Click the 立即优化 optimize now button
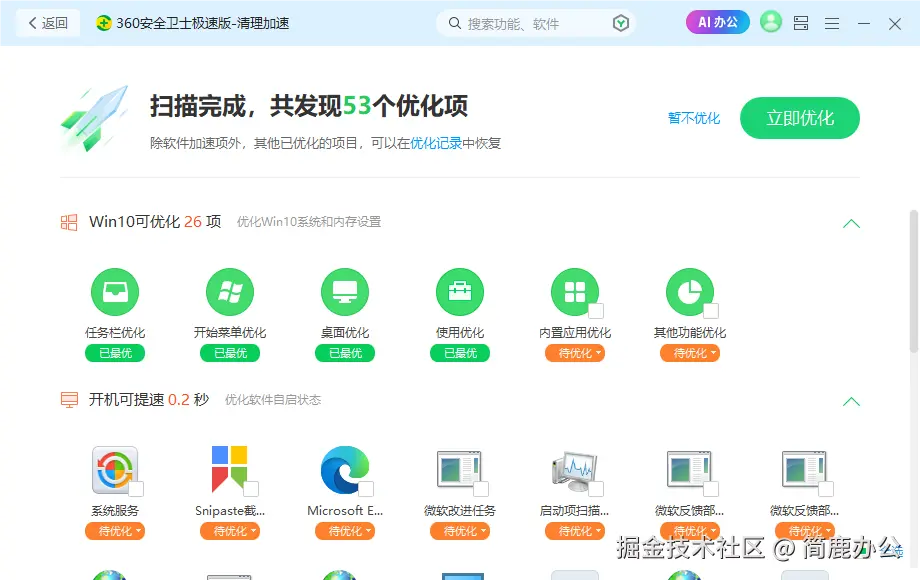The height and width of the screenshot is (580, 920). [x=799, y=118]
